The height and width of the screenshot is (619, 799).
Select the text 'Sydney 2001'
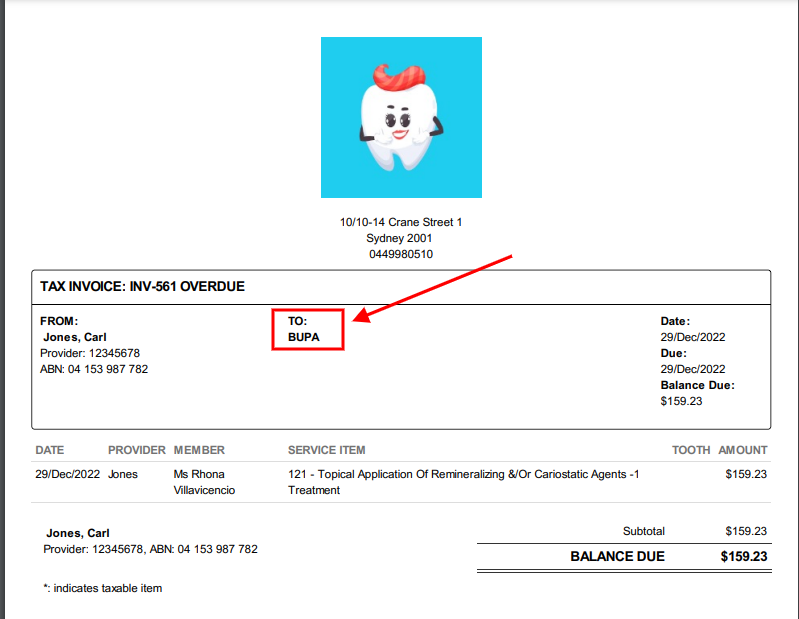tap(399, 238)
